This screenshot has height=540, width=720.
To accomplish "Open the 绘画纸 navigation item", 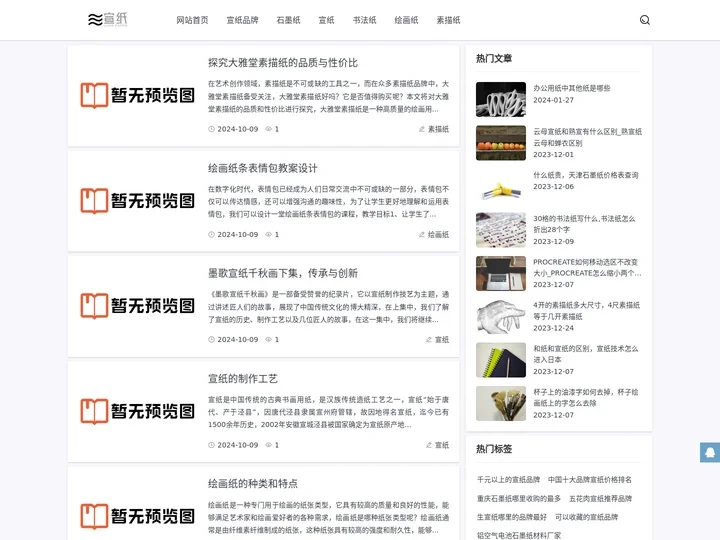I will click(x=406, y=20).
